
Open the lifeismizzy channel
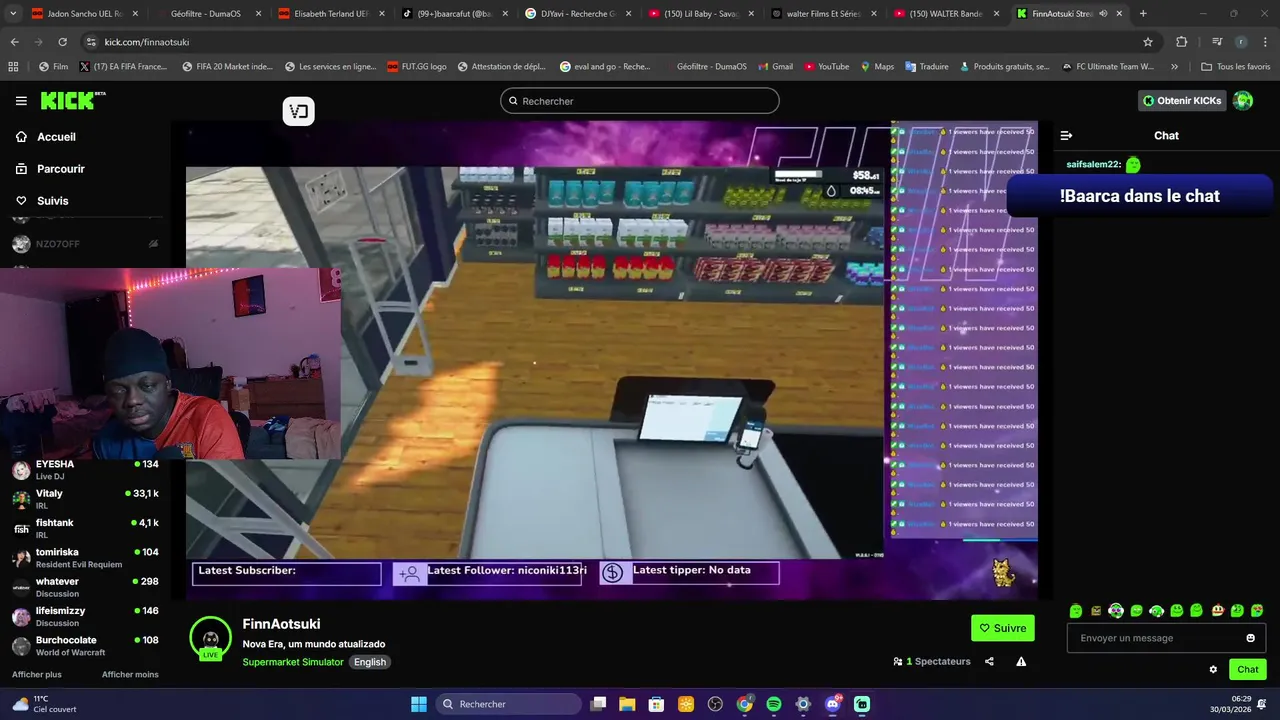click(85, 616)
